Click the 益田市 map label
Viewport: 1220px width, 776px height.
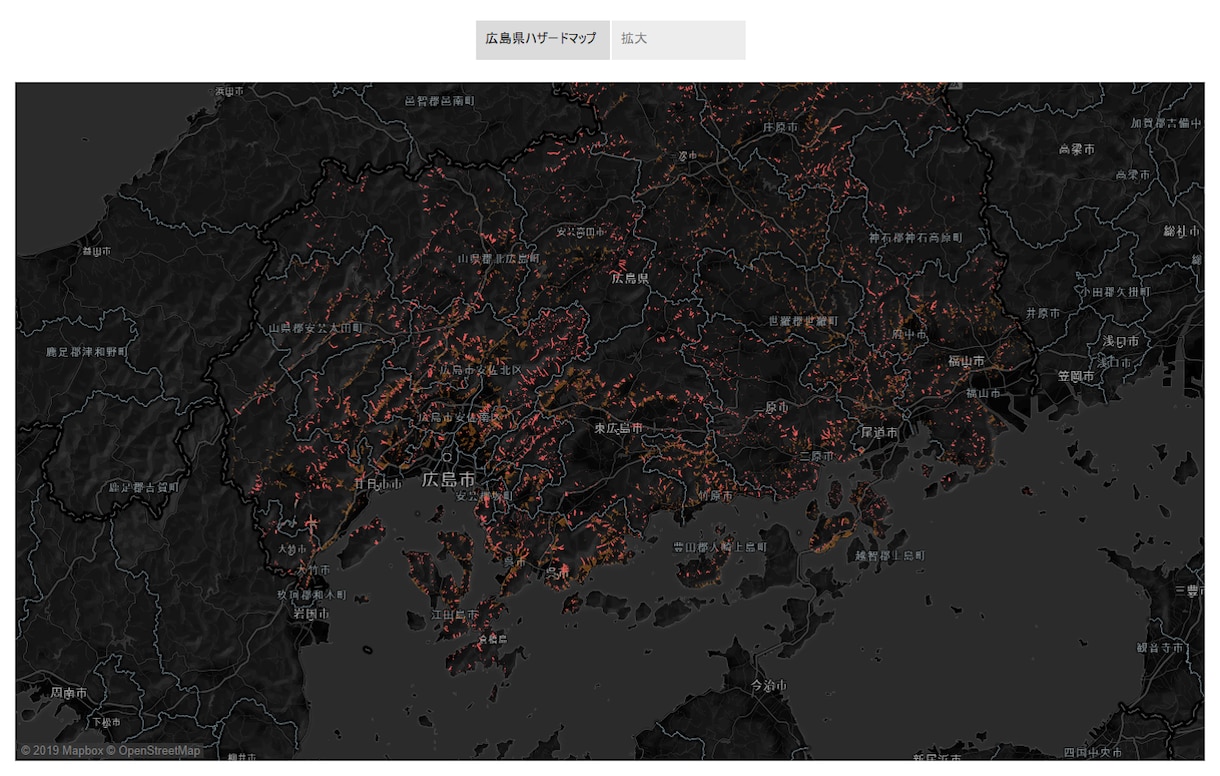point(96,251)
